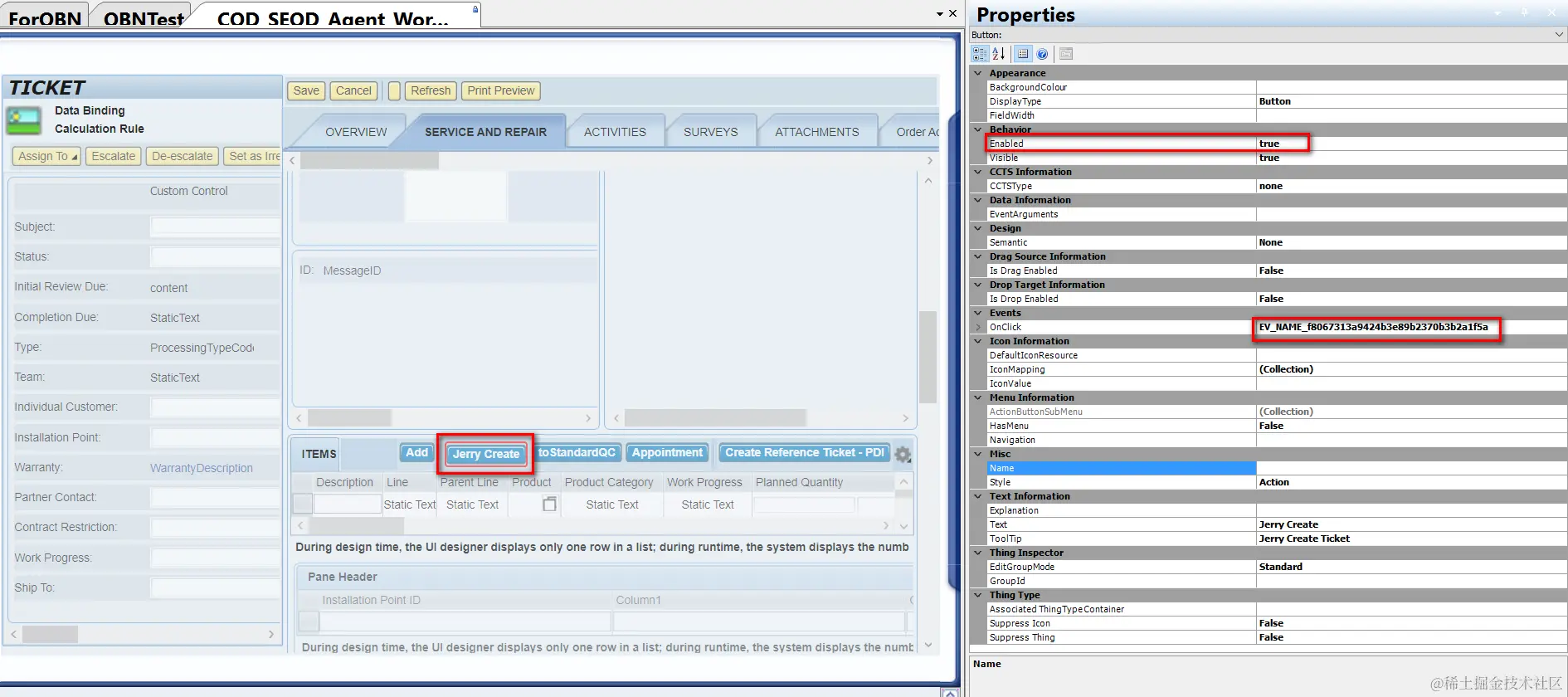Open the OVERVIEW tab
1568x697 pixels.
pos(356,132)
